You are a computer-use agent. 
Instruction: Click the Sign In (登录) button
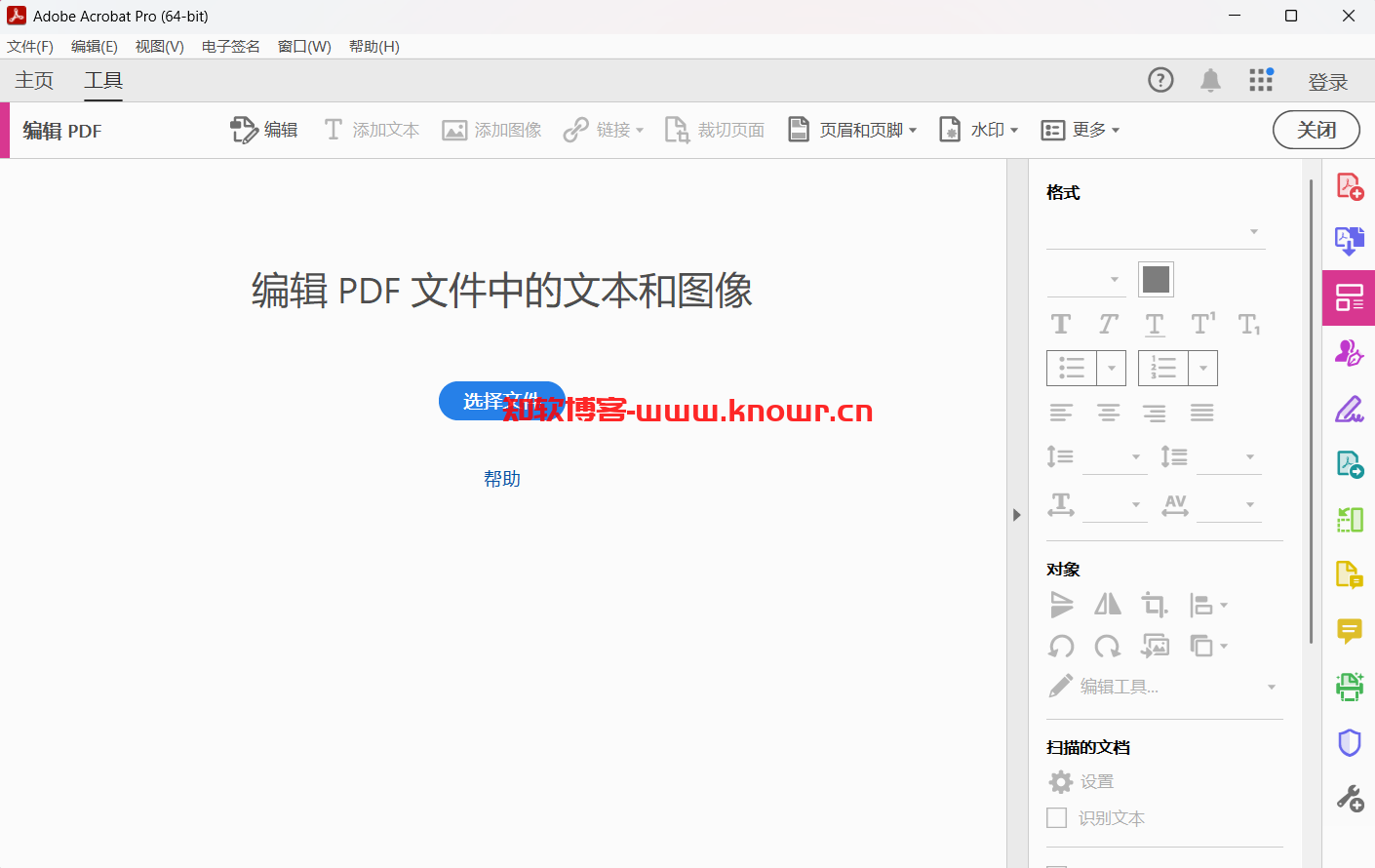[x=1327, y=82]
